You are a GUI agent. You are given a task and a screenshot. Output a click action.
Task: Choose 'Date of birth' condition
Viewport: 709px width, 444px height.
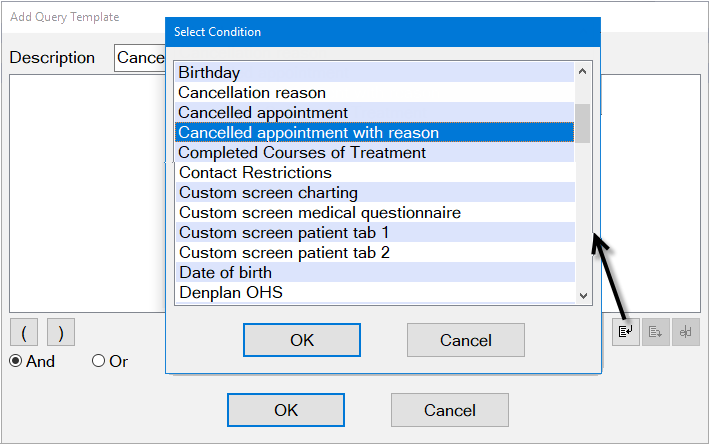tap(374, 272)
